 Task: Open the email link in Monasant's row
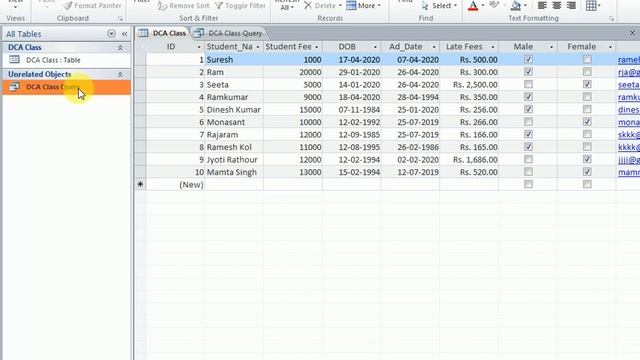[x=629, y=122]
